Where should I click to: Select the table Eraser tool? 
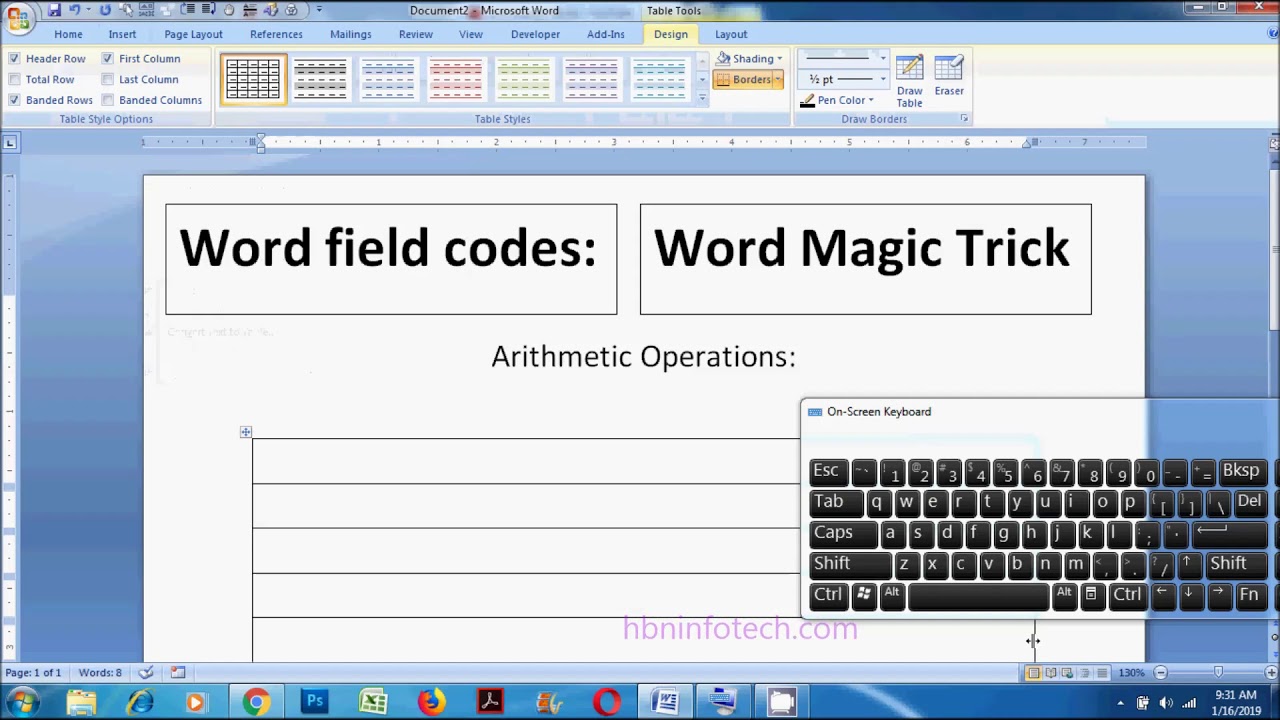click(949, 76)
